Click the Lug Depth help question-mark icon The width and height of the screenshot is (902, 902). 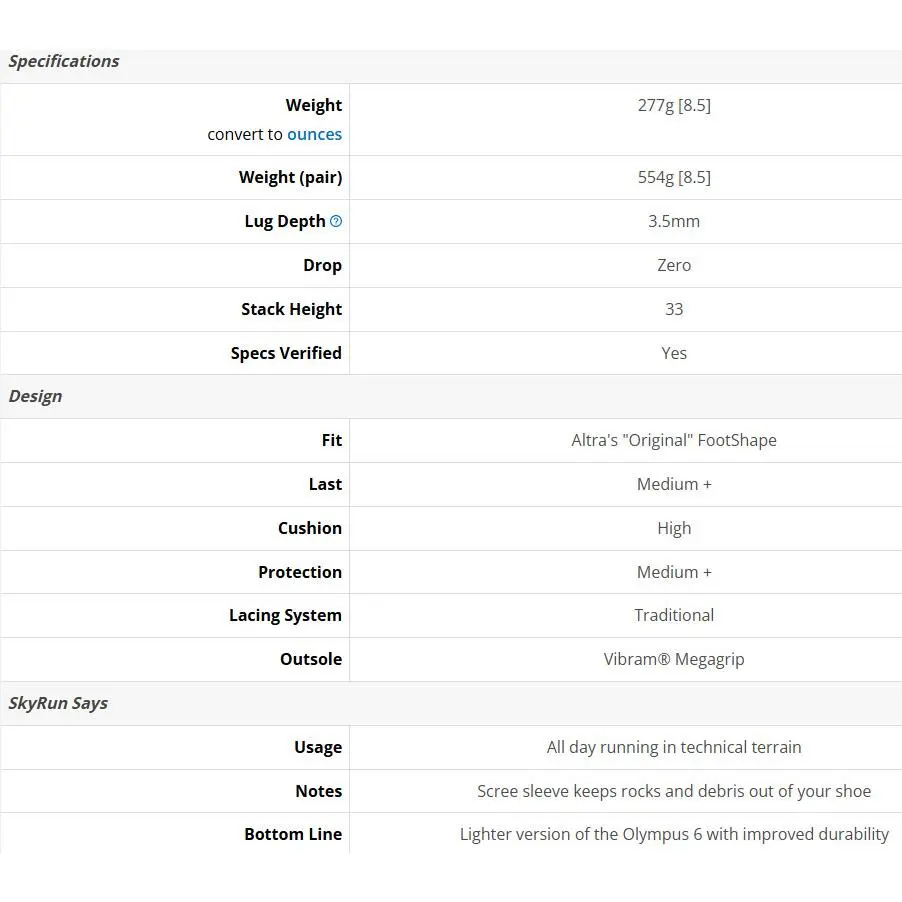tap(336, 221)
